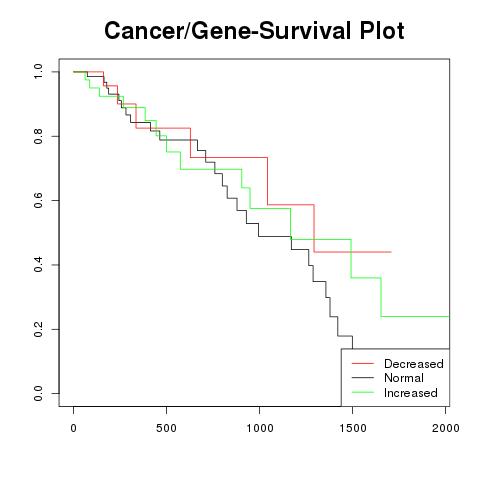Click the 1500 x-axis tick label
480x480 pixels.
click(352, 428)
